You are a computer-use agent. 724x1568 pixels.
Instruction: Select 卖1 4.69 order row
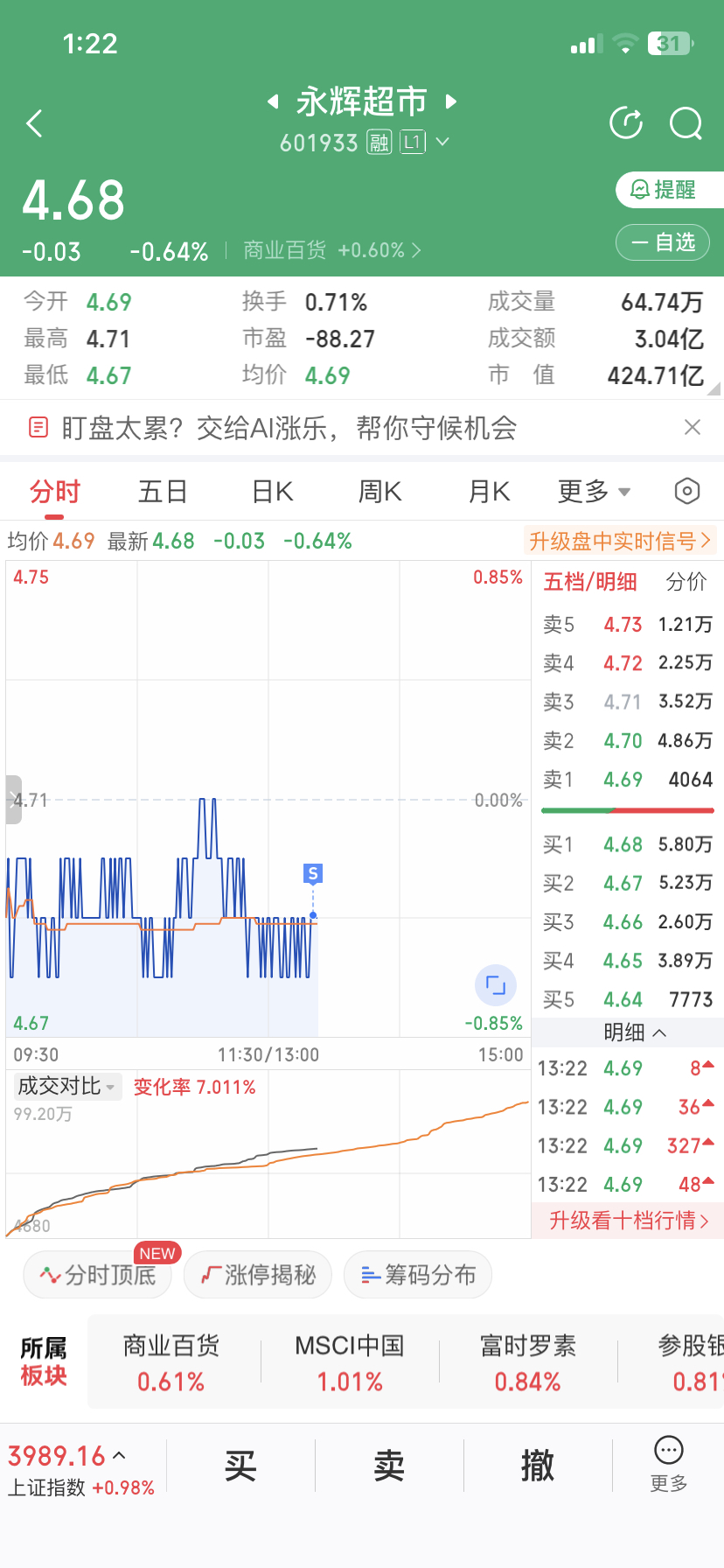click(628, 779)
